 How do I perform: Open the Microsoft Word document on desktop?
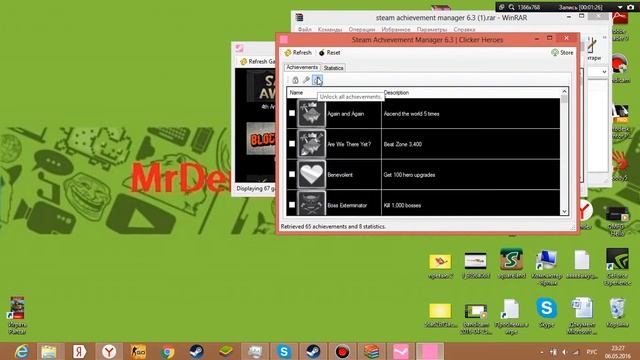tap(582, 316)
